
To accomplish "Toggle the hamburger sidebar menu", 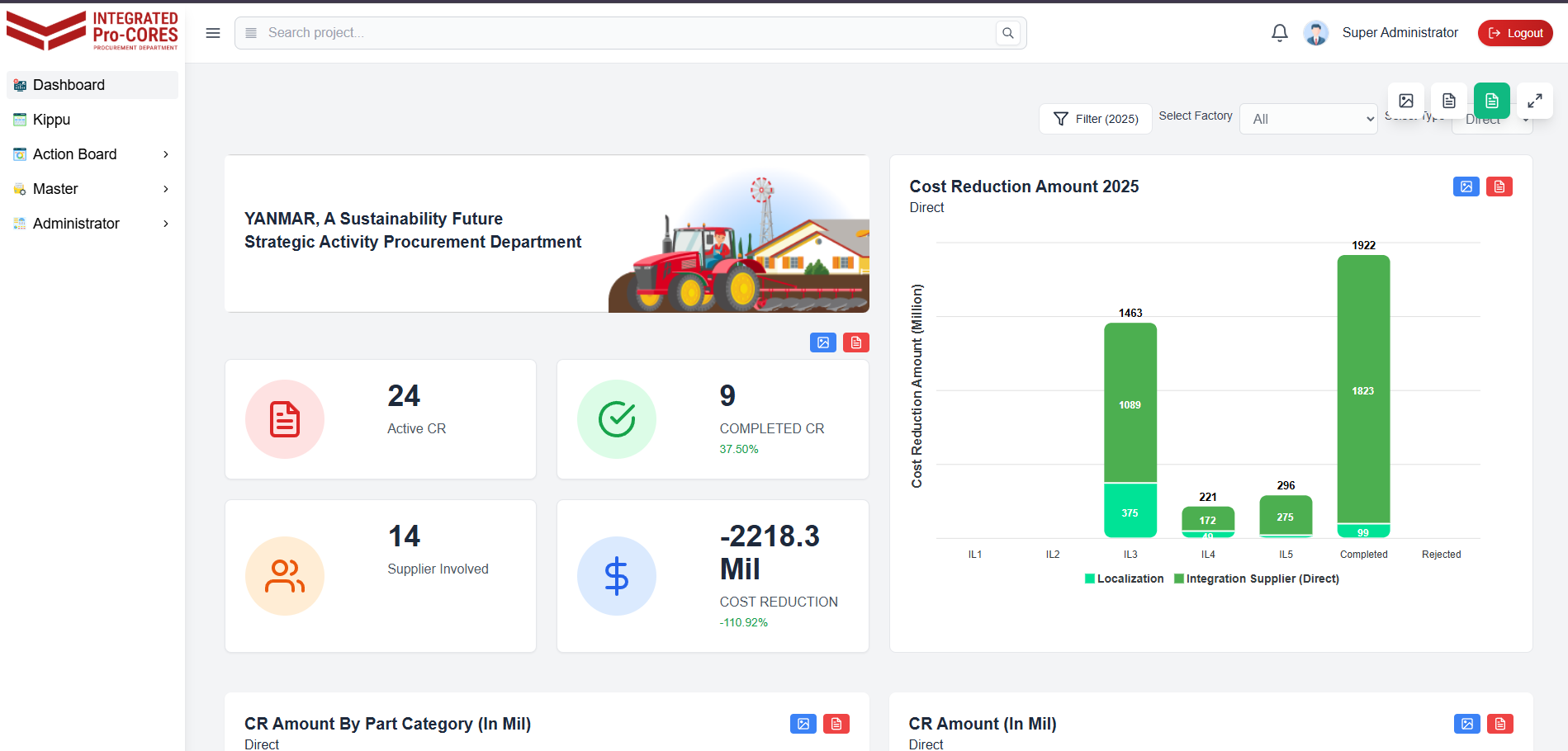I will 213,33.
